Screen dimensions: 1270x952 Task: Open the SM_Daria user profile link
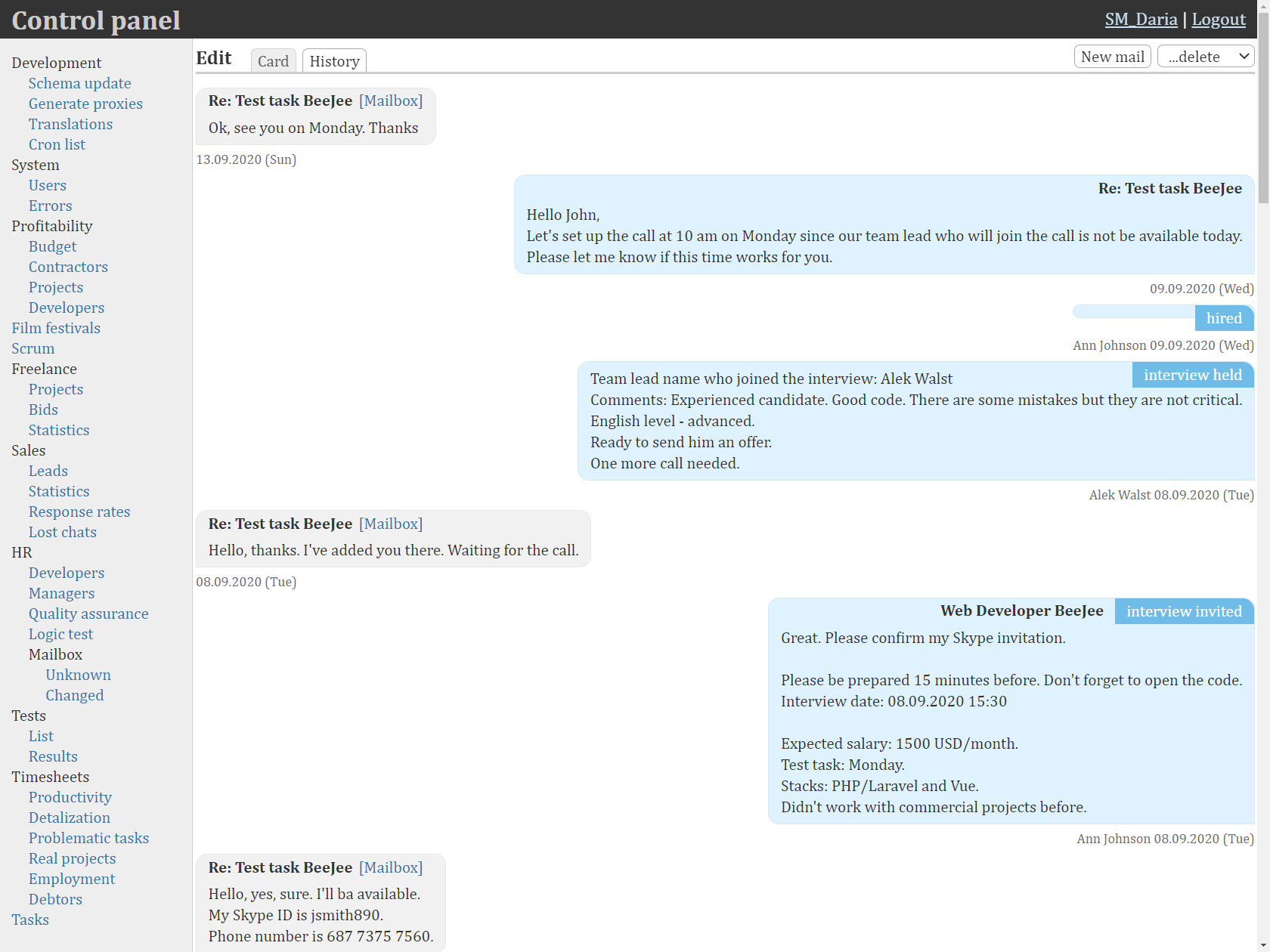1141,20
